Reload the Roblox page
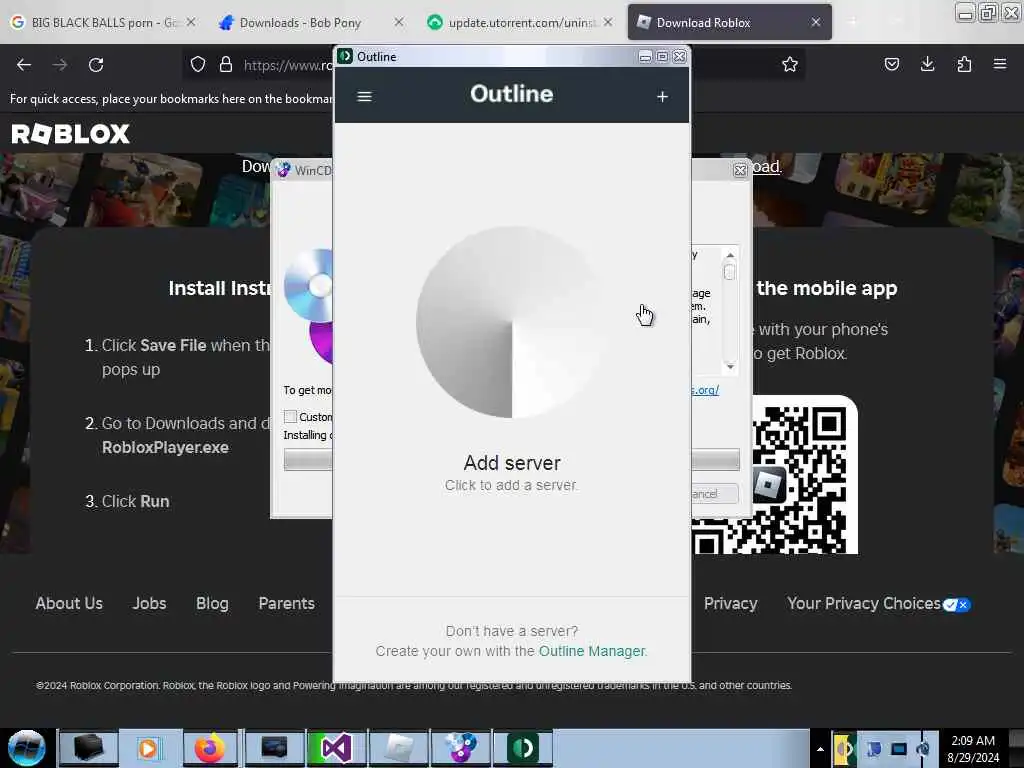The height and width of the screenshot is (768, 1024). pos(96,65)
